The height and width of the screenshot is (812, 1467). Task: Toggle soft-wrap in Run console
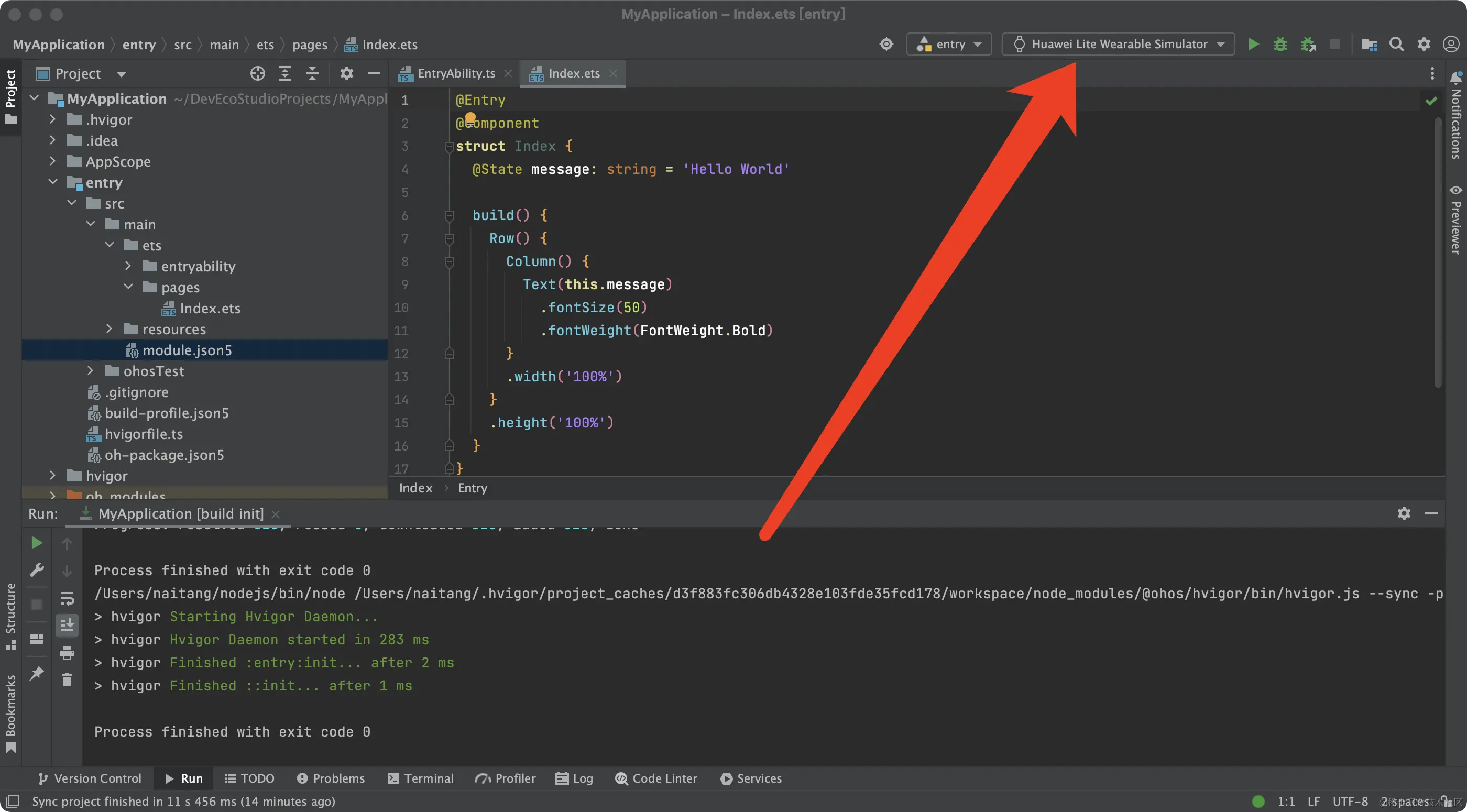pos(67,598)
